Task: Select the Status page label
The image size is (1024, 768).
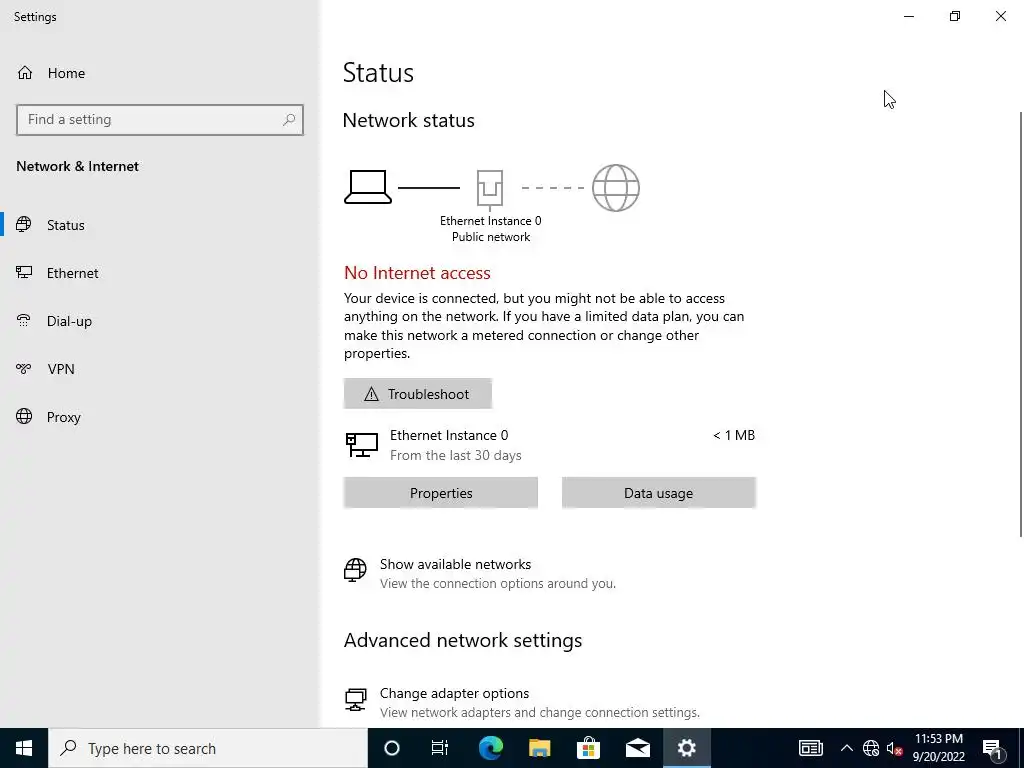Action: [66, 225]
